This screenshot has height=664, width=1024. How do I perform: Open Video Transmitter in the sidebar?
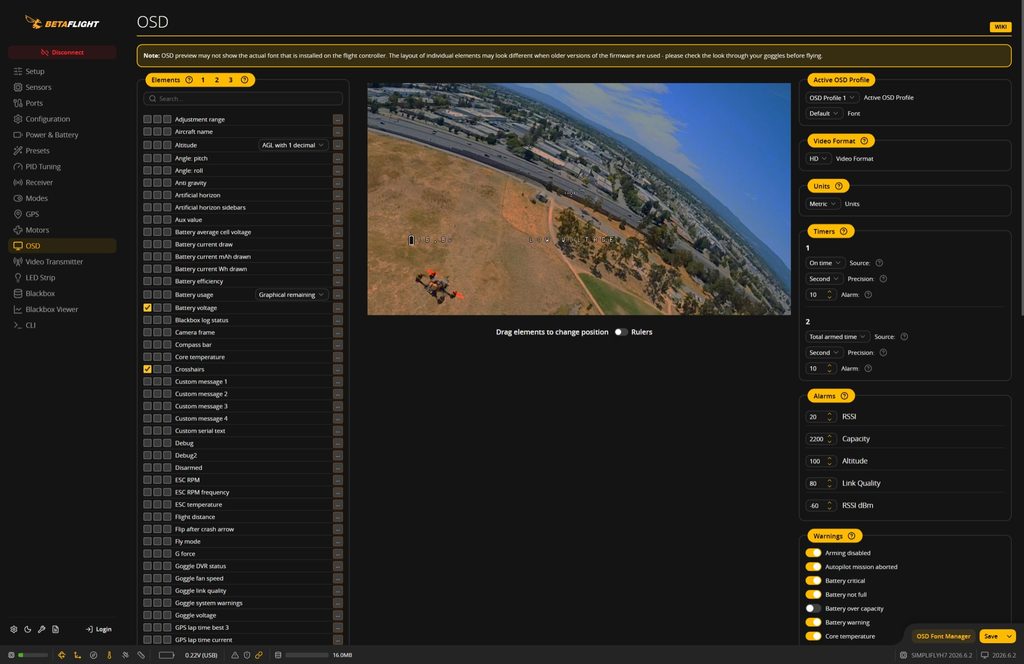[x=62, y=262]
